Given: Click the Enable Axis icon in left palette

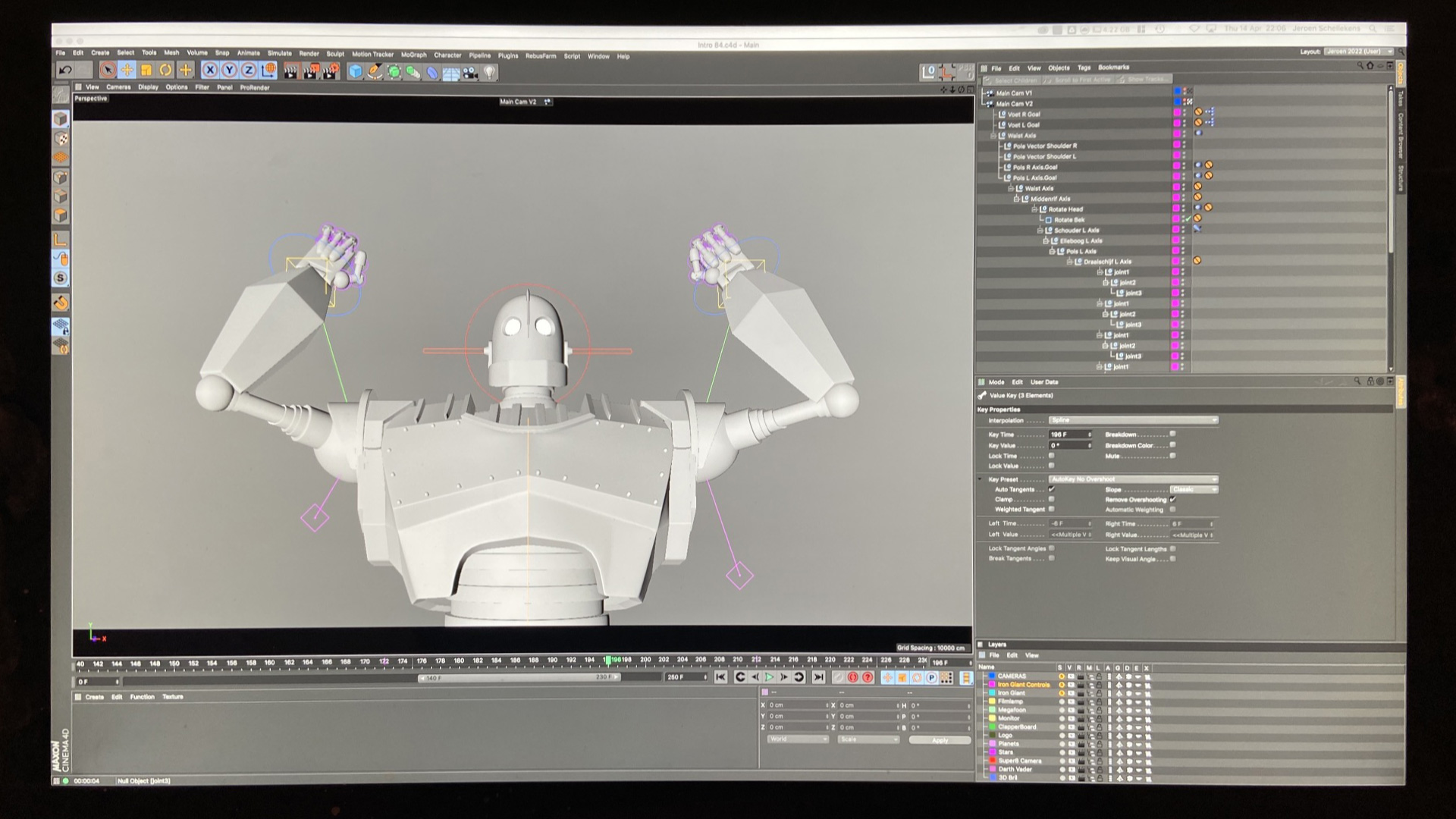Looking at the screenshot, I should pos(61,240).
